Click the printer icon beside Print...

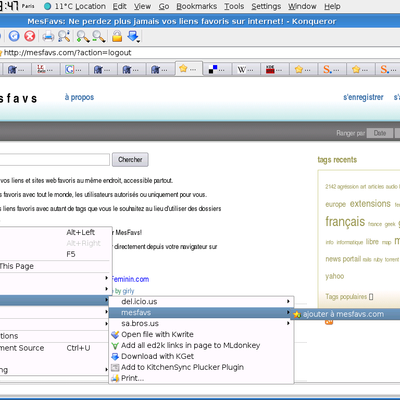coord(115,378)
